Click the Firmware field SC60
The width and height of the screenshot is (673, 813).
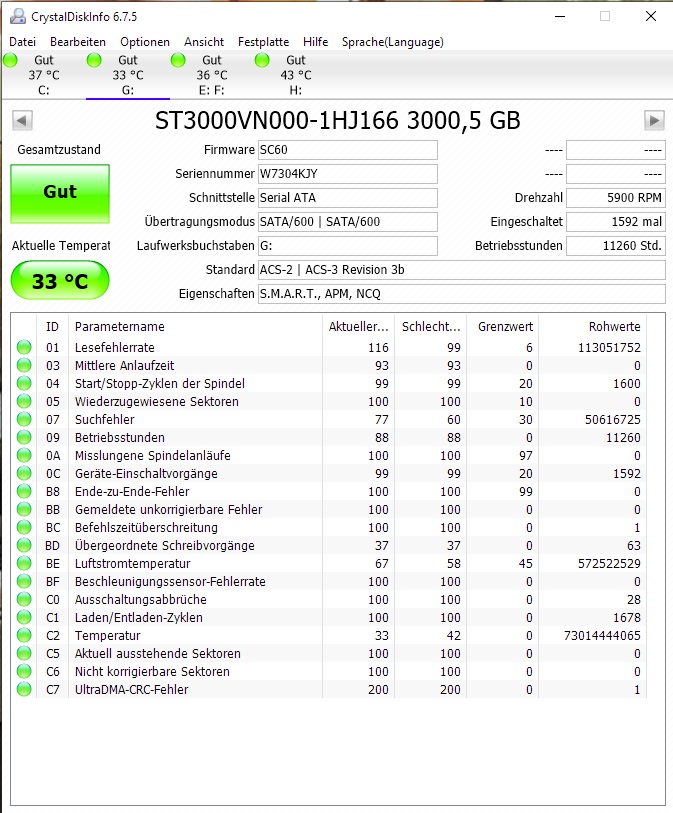pyautogui.click(x=347, y=150)
